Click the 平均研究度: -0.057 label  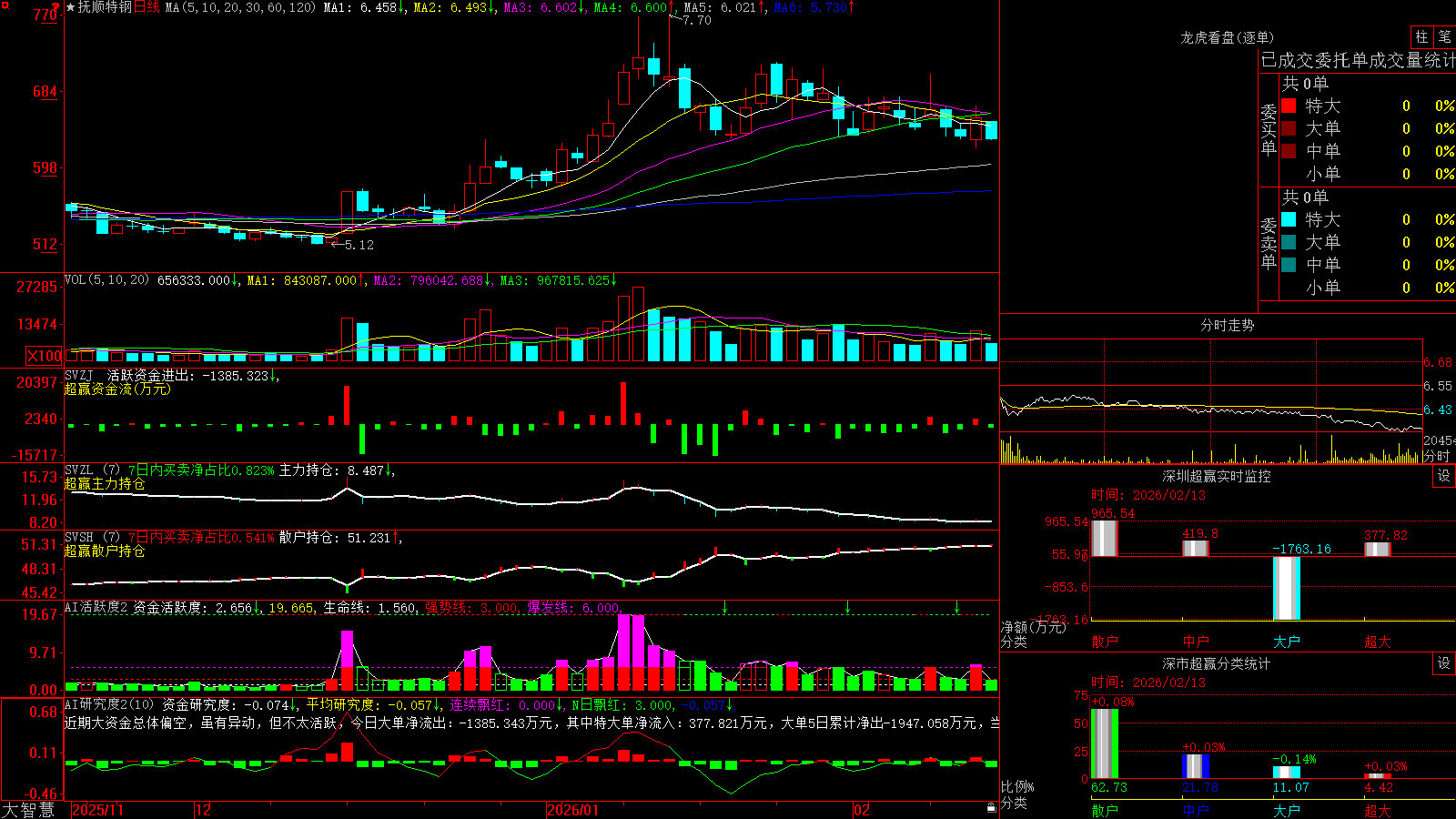369,704
